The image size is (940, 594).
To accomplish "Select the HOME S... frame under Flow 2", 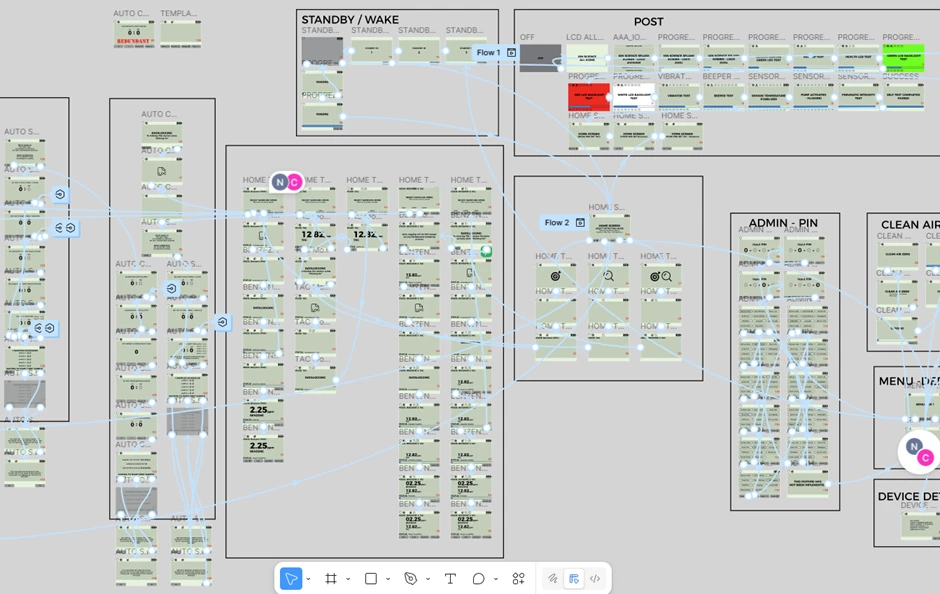I will click(610, 228).
